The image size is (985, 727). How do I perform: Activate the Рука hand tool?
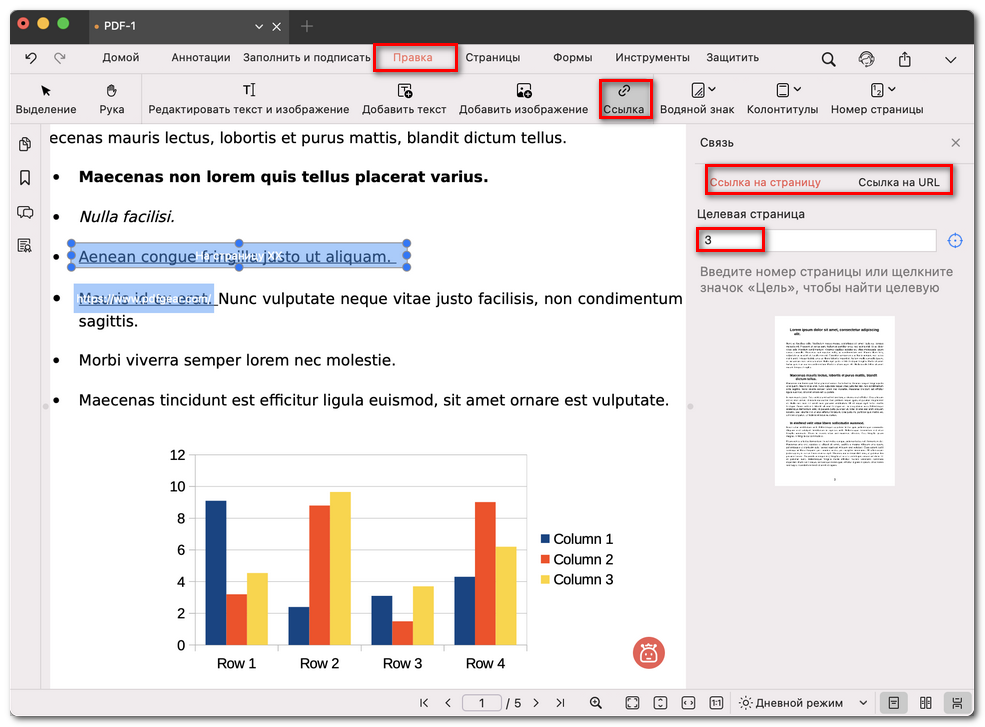[112, 99]
